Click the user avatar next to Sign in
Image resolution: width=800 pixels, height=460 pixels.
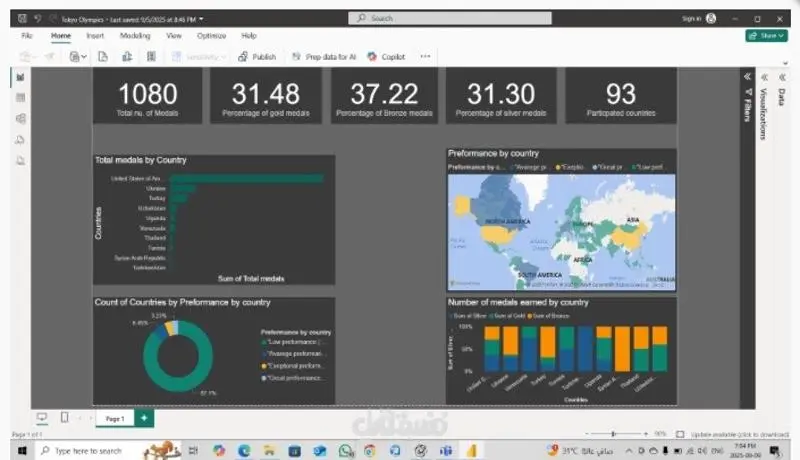click(711, 18)
